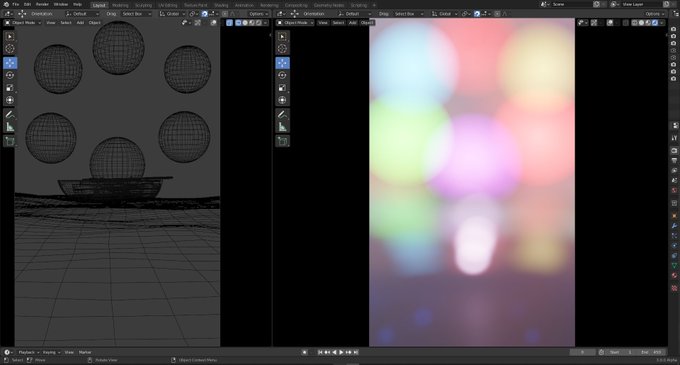Select the Add Cube tool in left viewport
This screenshot has height=365, width=680.
point(10,141)
